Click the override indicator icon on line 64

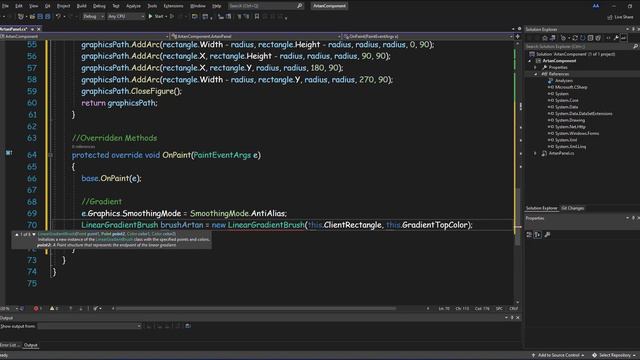9,153
